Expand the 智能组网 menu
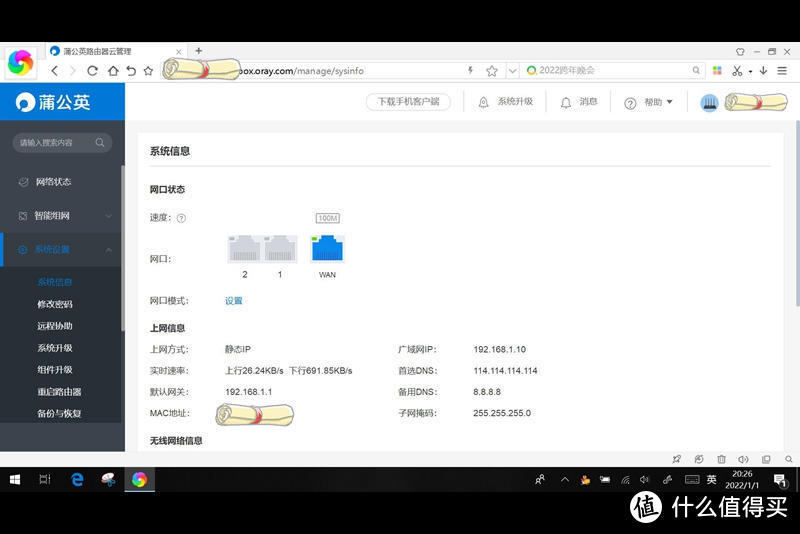Screen dimensions: 800x534 62,216
